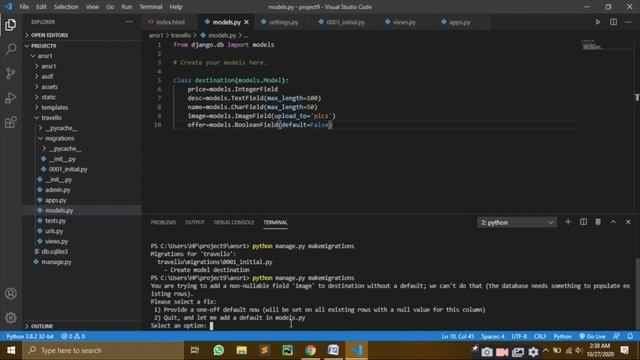Kill the terminal with trash icon

pos(598,222)
